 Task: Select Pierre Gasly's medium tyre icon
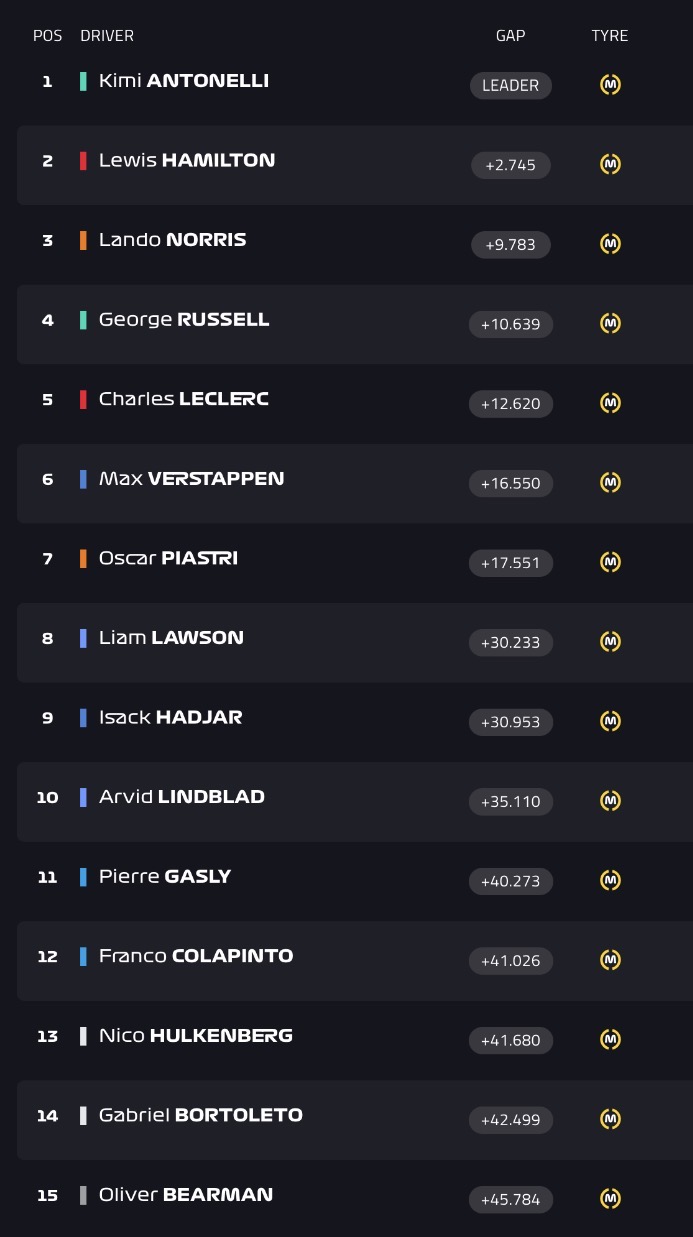coord(610,881)
